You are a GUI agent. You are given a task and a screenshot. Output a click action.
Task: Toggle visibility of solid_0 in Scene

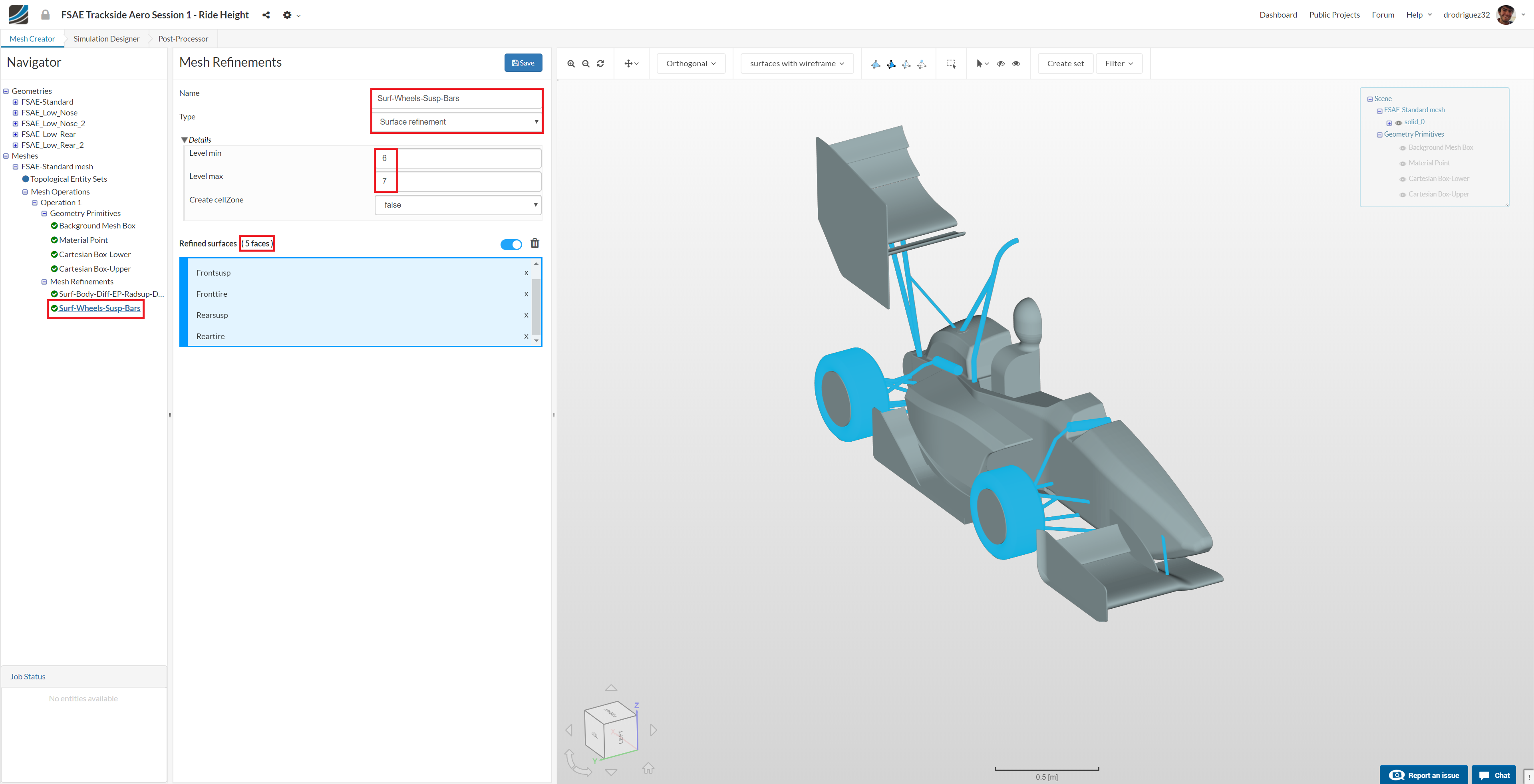(1398, 123)
